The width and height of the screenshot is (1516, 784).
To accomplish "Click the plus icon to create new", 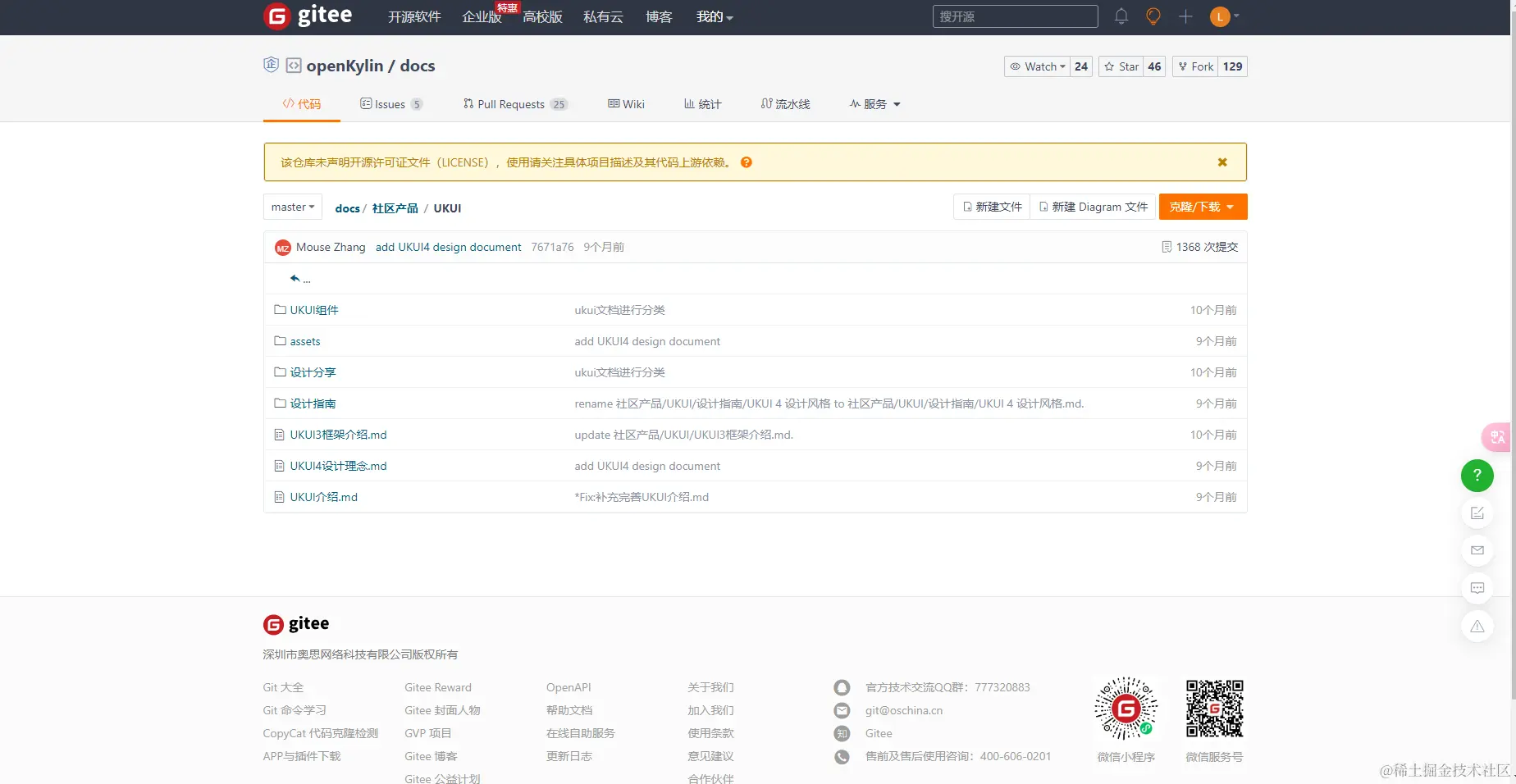I will coord(1185,16).
